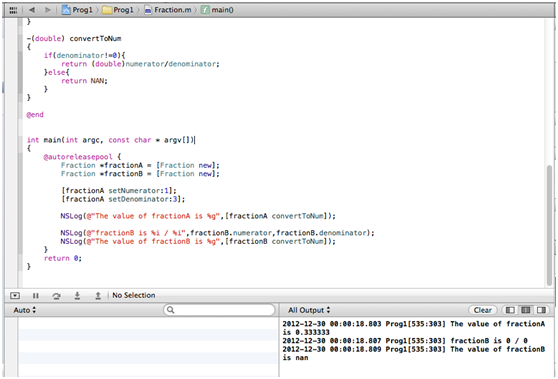
Task: Go back with the left arrow
Action: coord(32,10)
